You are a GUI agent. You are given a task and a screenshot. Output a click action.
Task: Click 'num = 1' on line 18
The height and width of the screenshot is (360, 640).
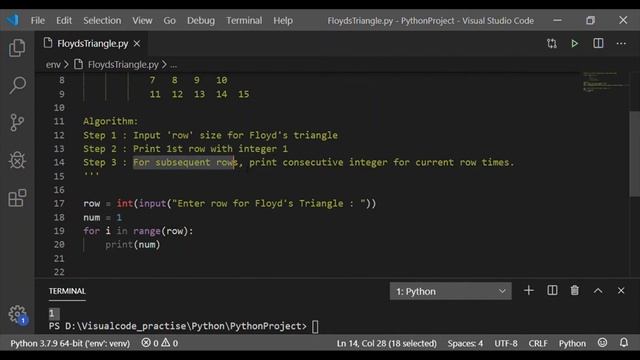click(x=102, y=217)
